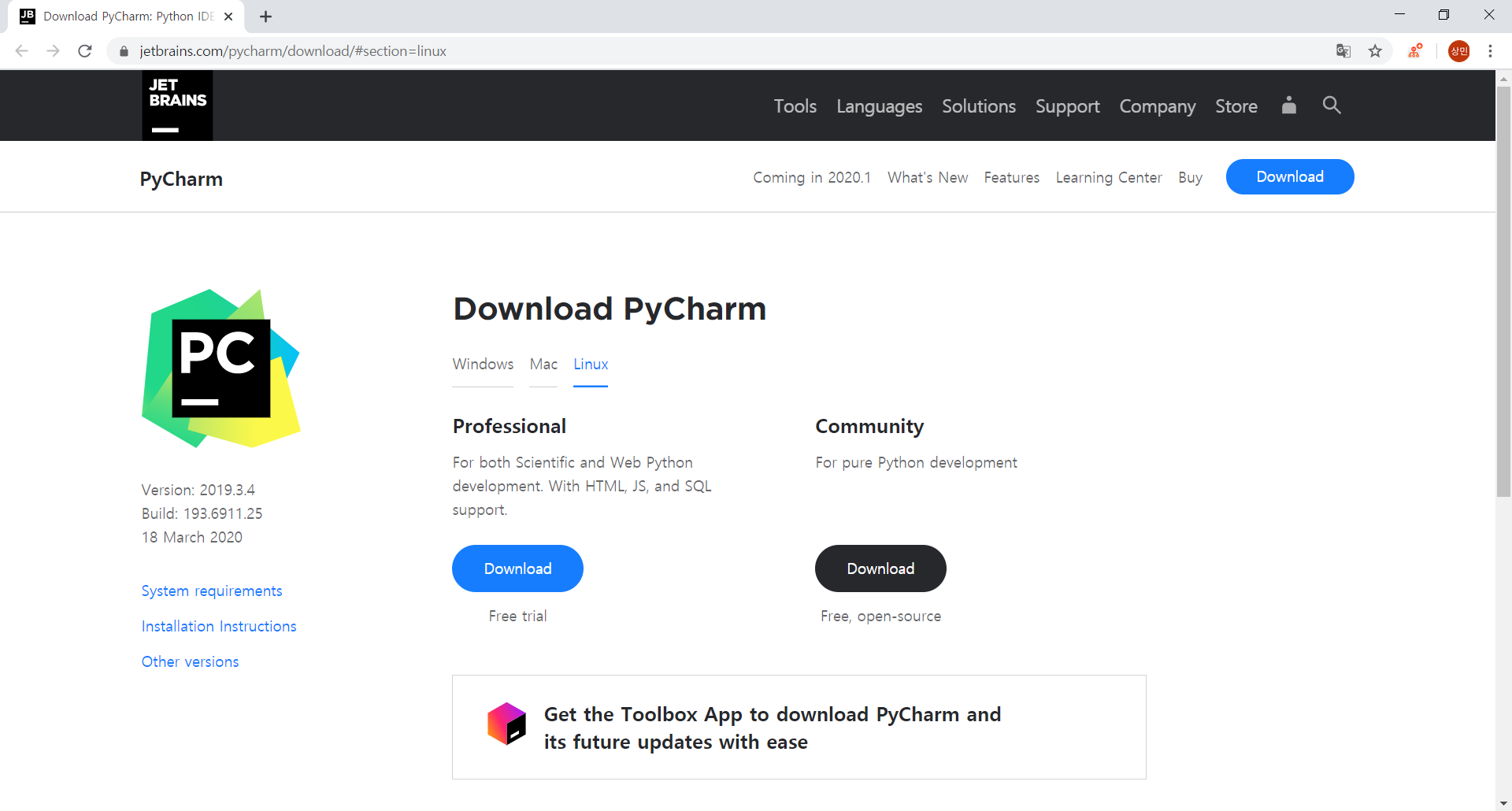Screen dimensions: 1512x811
Task: Click the scrollbar down arrow
Action: [x=1503, y=803]
